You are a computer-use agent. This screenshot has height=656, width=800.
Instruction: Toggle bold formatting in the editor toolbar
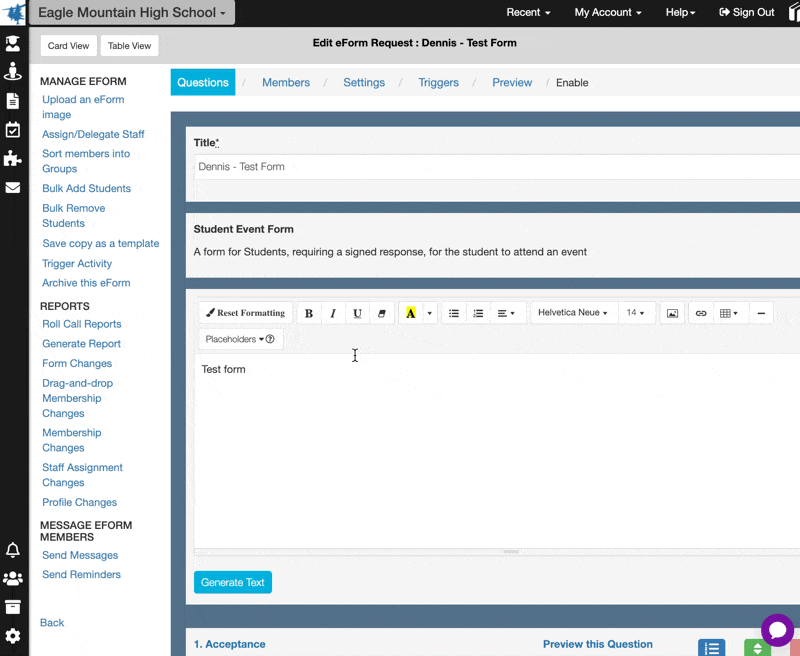[x=309, y=313]
